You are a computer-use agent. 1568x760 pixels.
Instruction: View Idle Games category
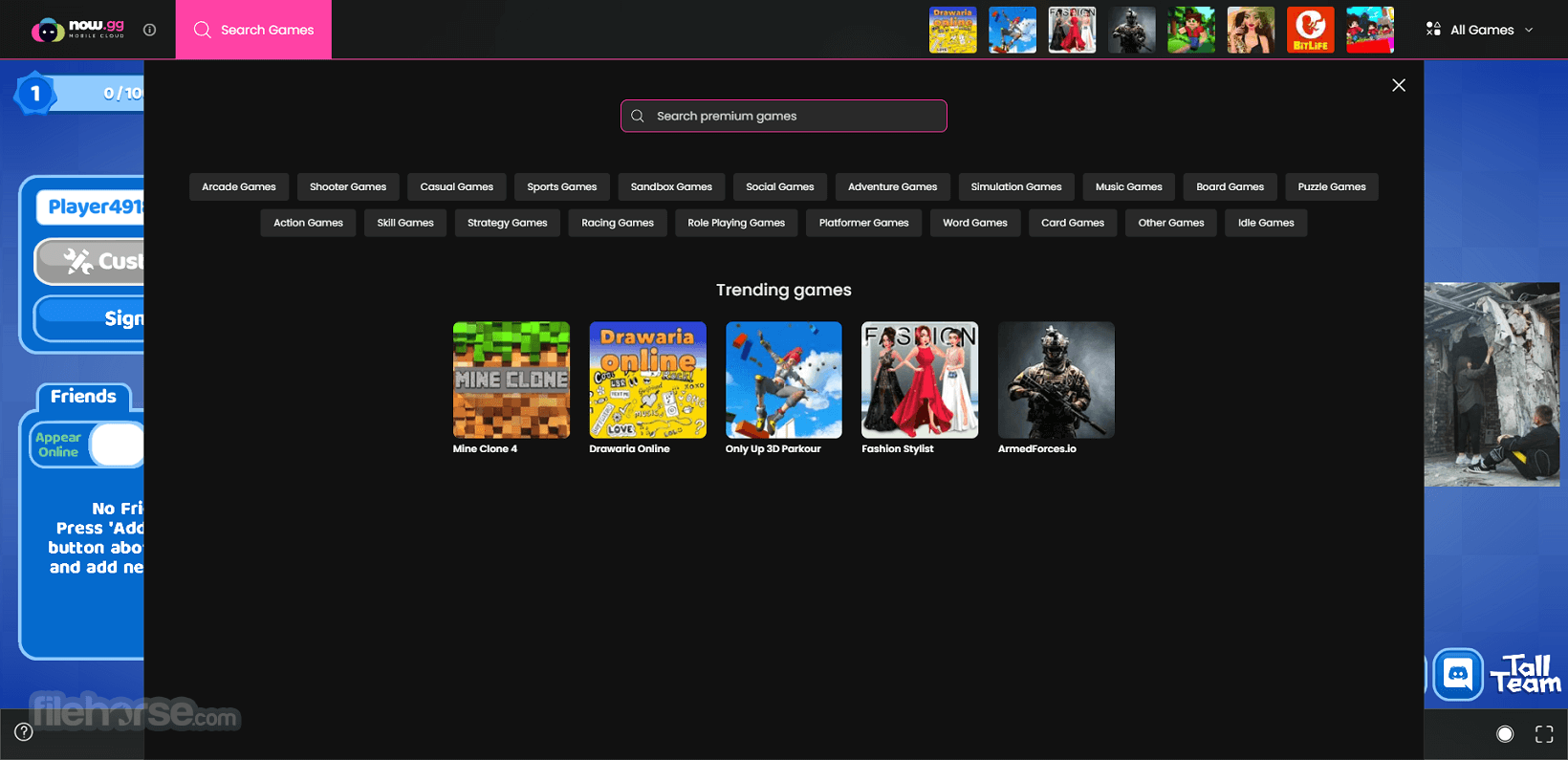(1266, 223)
